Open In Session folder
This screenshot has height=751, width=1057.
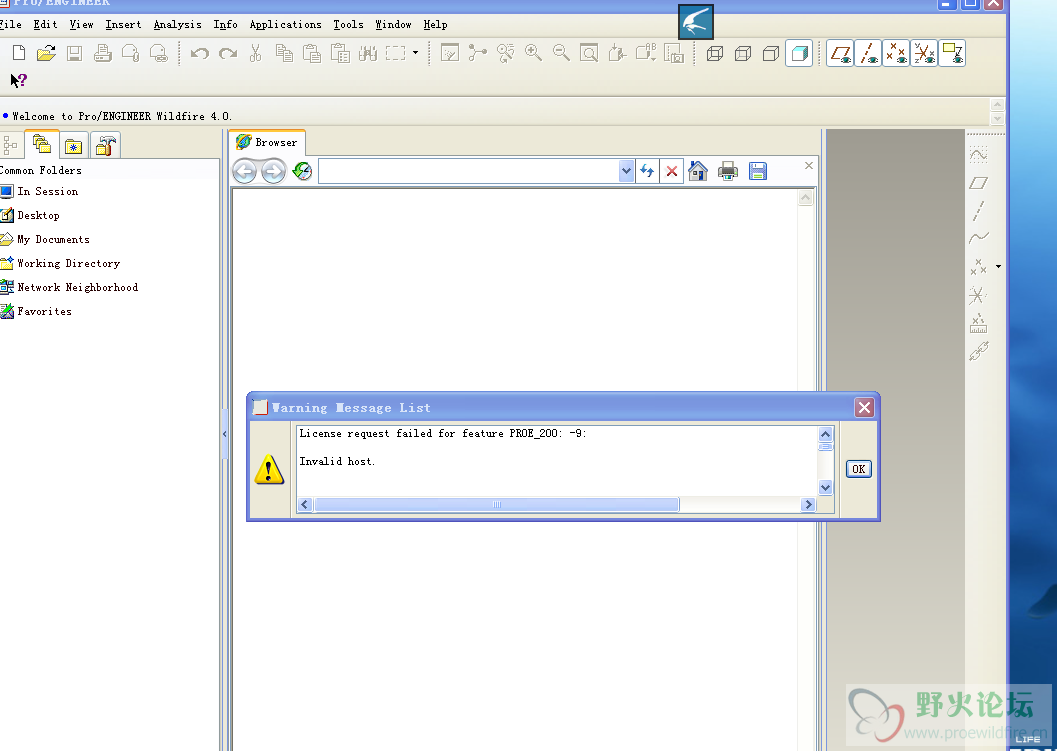[x=39, y=191]
